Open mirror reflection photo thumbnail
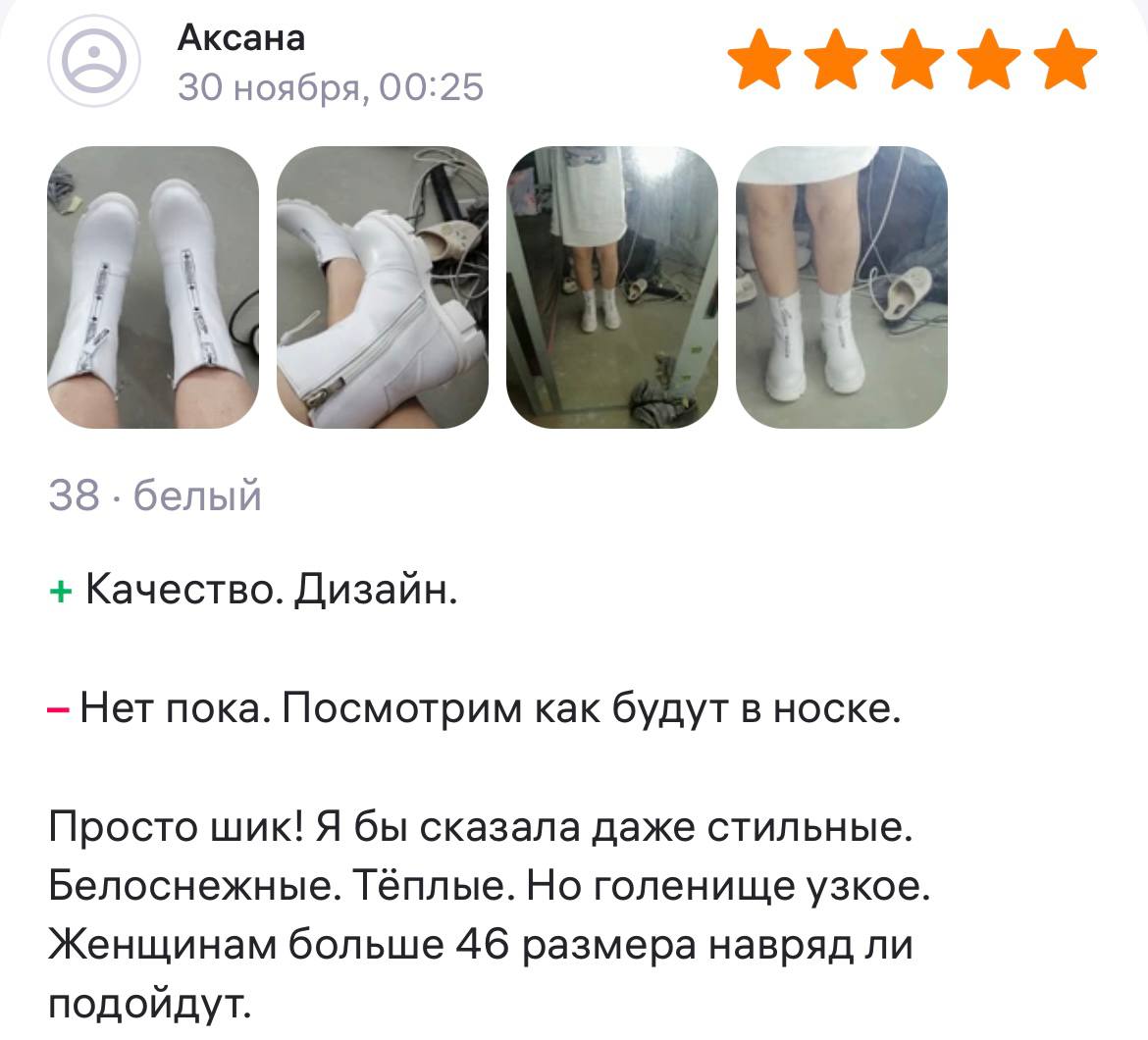Screen dimensions: 1148x1040 point(612,286)
